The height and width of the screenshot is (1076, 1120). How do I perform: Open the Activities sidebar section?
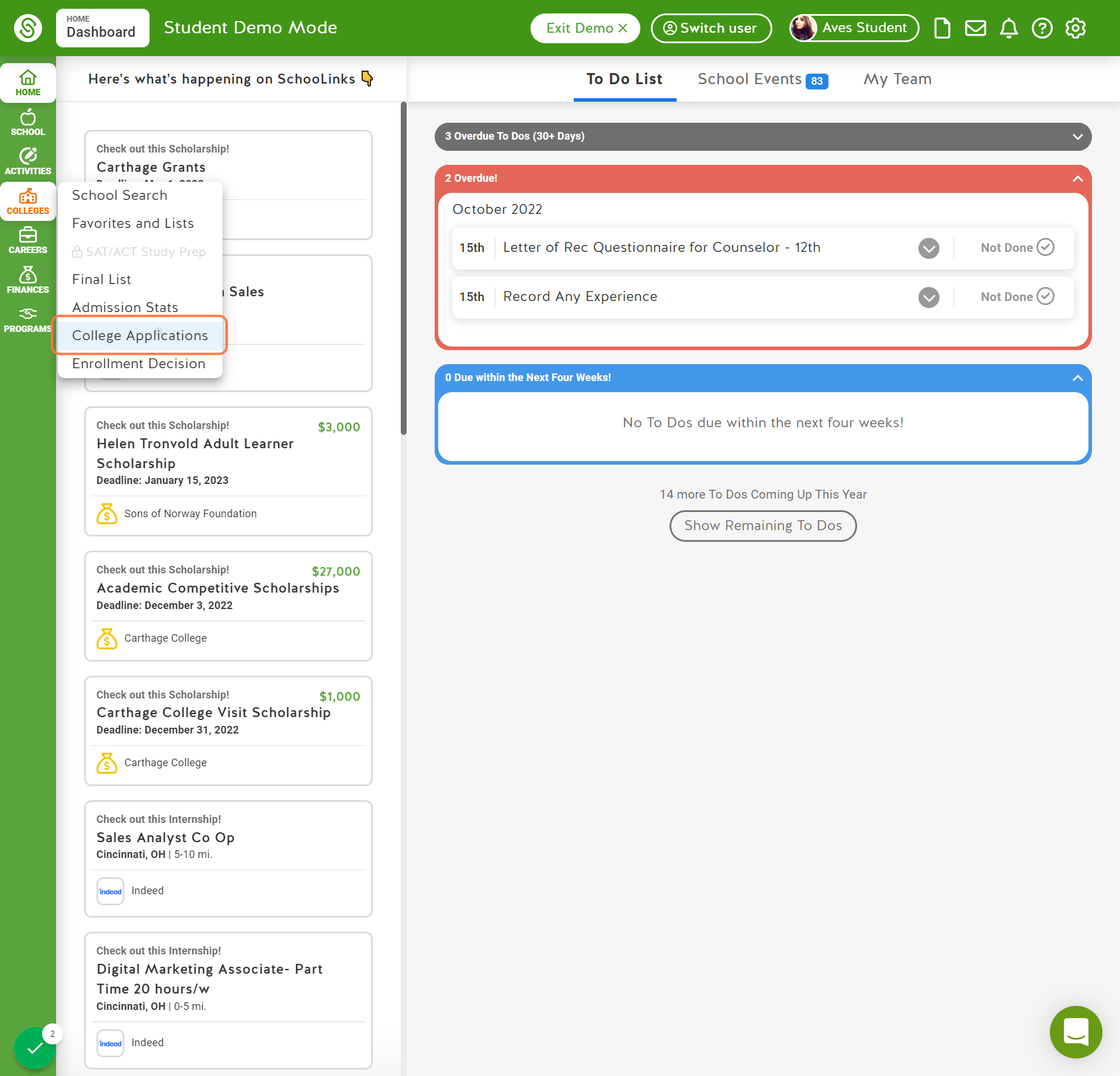pyautogui.click(x=28, y=162)
